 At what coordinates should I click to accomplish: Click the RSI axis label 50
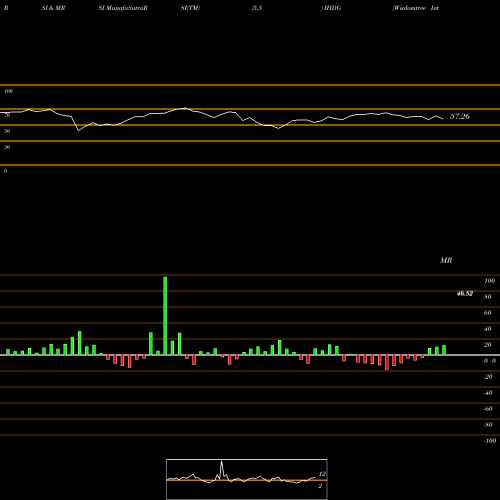point(7,131)
